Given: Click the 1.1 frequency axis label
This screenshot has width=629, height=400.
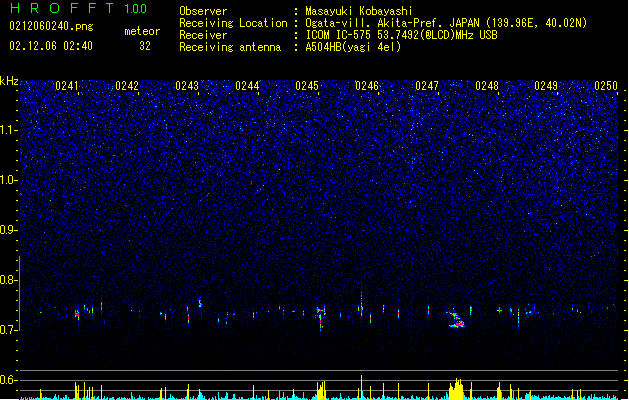Looking at the screenshot, I should [9, 130].
